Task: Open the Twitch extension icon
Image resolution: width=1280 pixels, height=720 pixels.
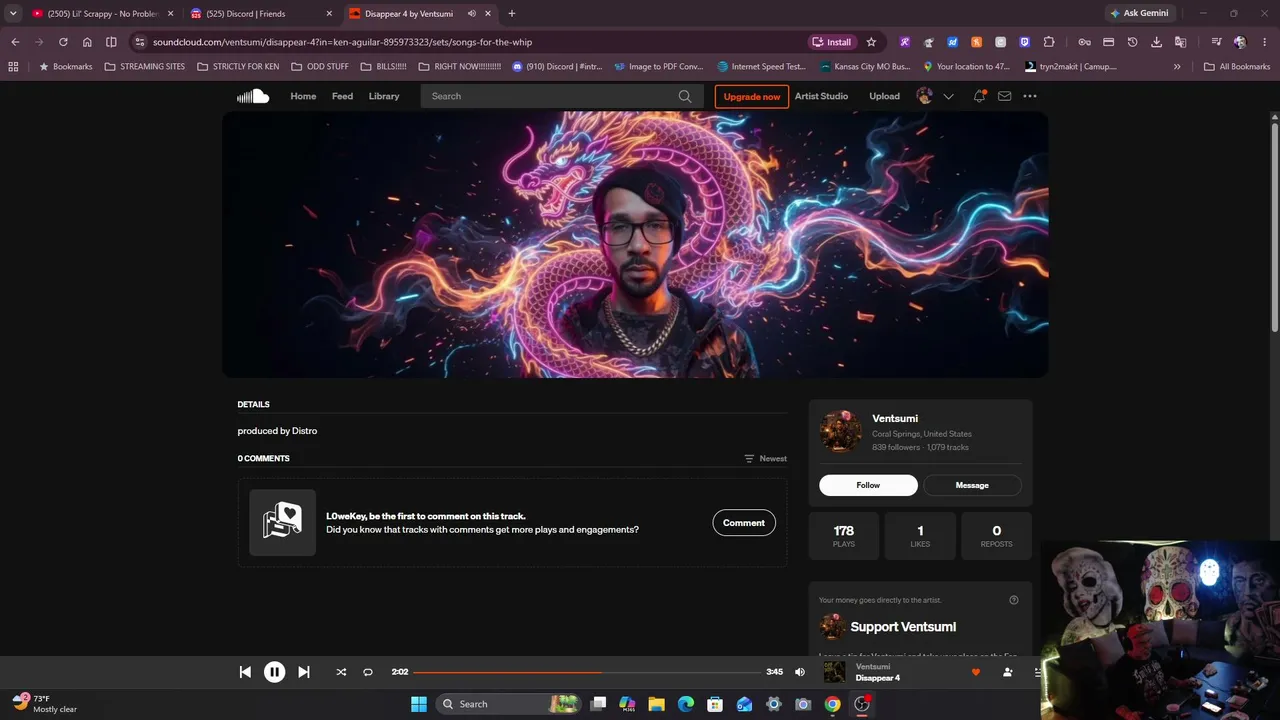Action: (x=1025, y=42)
